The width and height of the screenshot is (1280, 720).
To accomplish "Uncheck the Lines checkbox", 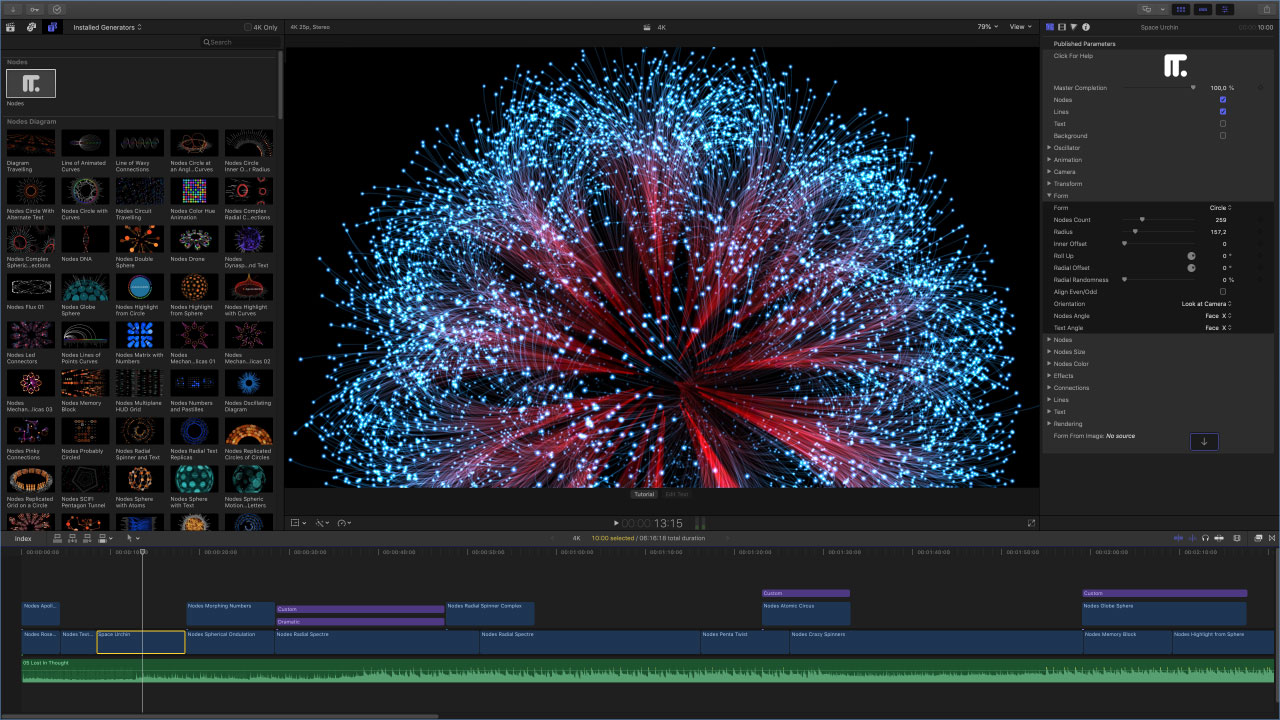I will pos(1222,112).
